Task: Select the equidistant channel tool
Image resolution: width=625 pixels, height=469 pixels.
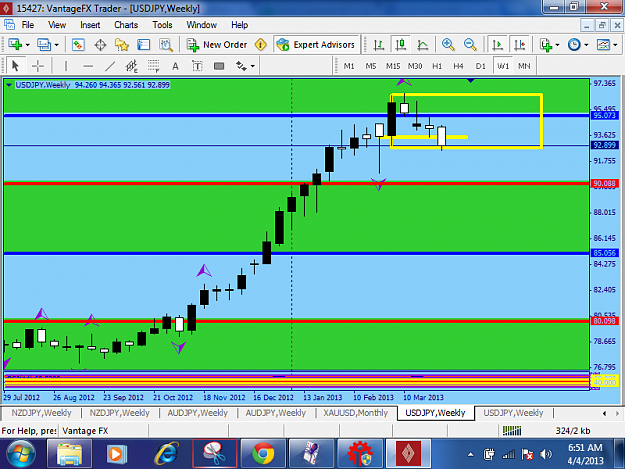Action: pos(132,66)
